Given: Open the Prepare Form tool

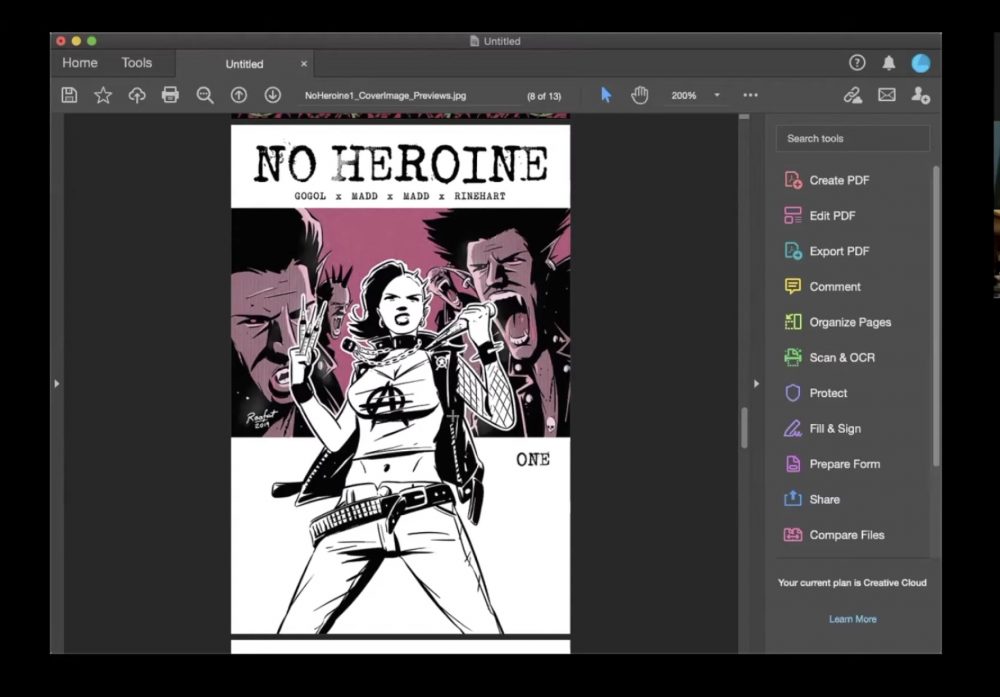Looking at the screenshot, I should 832,464.
